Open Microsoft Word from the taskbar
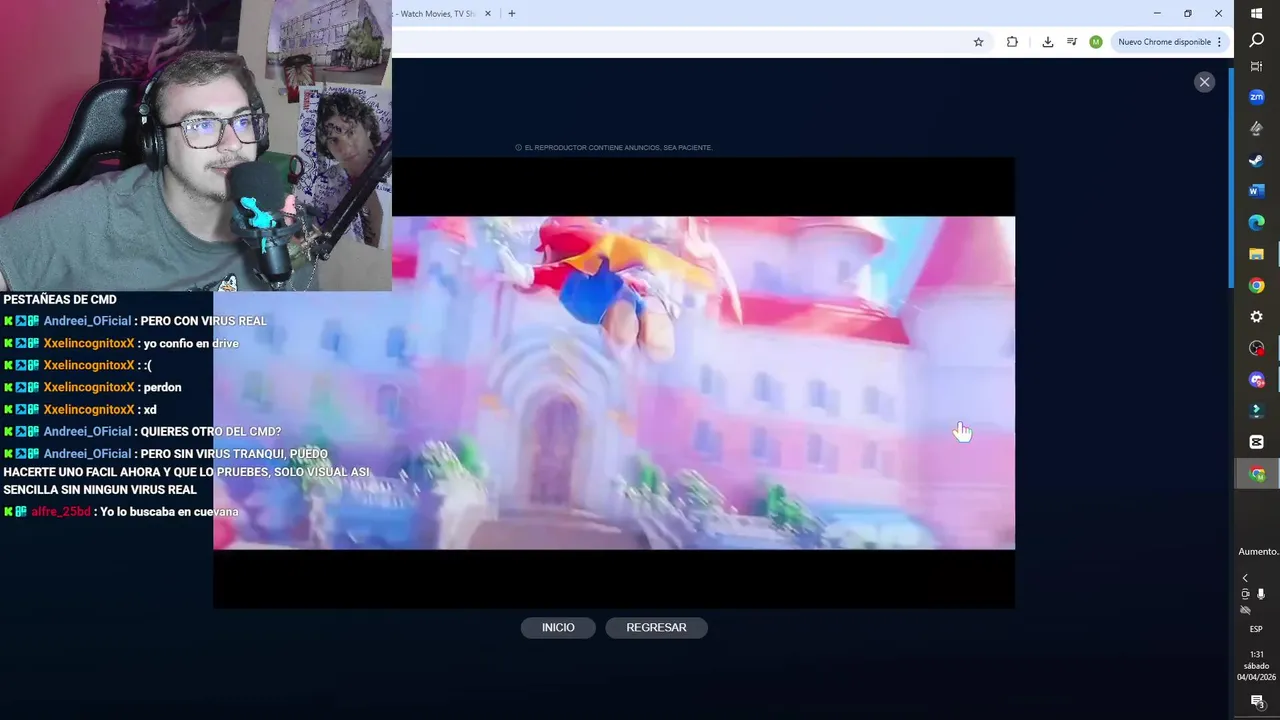Viewport: 1280px width, 720px height. (x=1257, y=191)
